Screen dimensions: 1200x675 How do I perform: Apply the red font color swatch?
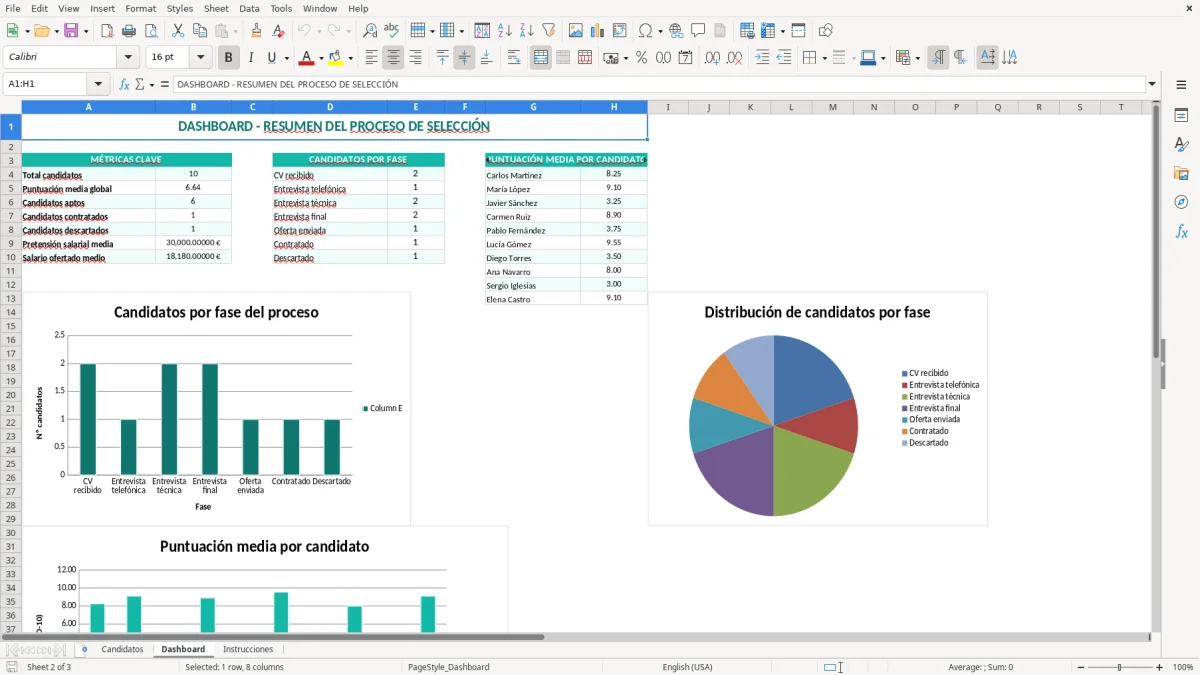[x=307, y=58]
